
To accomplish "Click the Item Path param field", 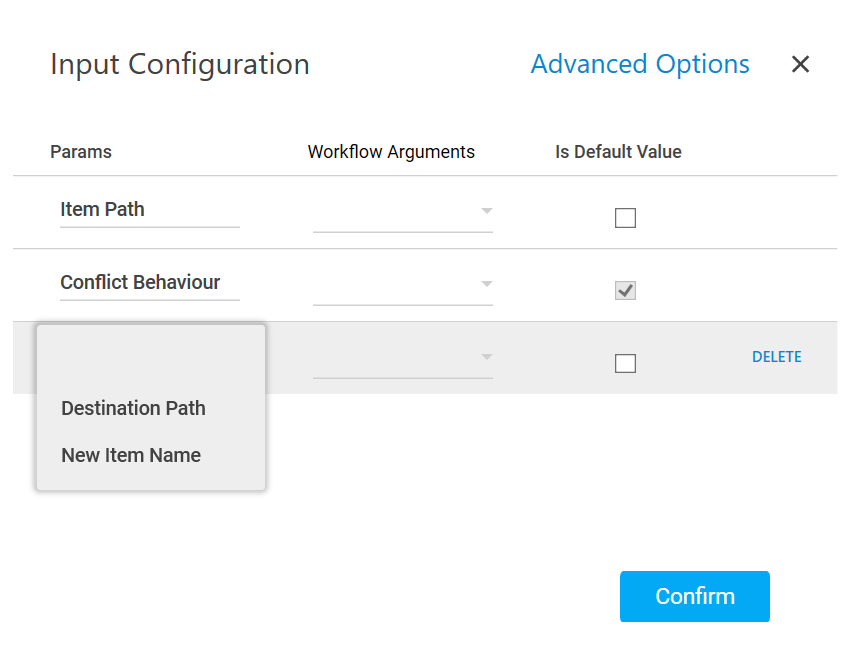I will (149, 210).
